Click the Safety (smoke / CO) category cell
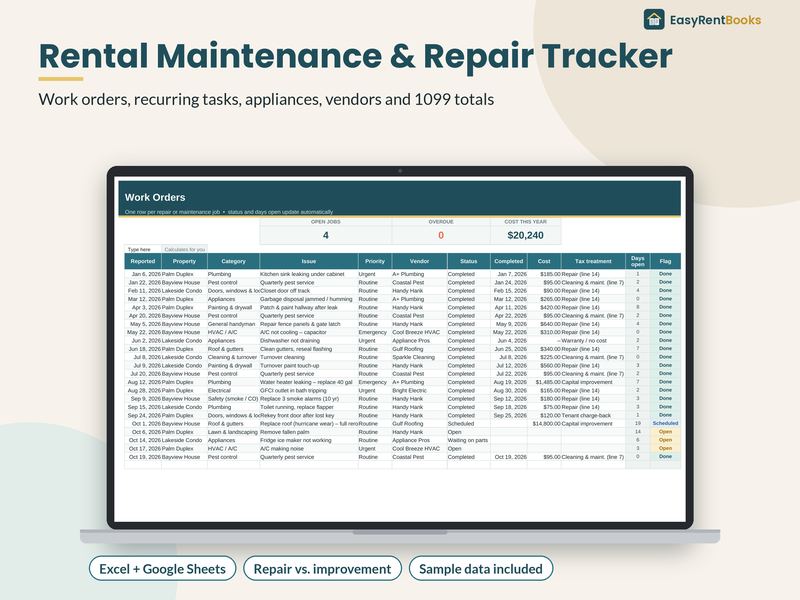This screenshot has height=600, width=800. click(x=233, y=399)
